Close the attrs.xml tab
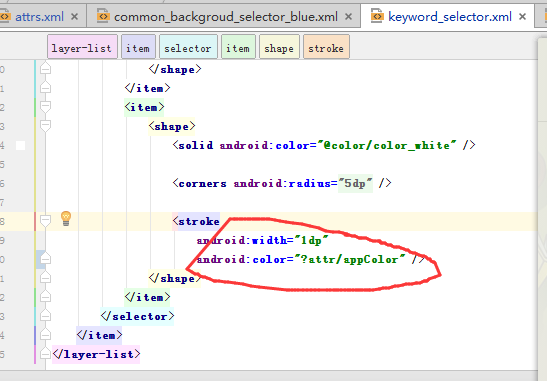547x381 pixels. coord(74,16)
